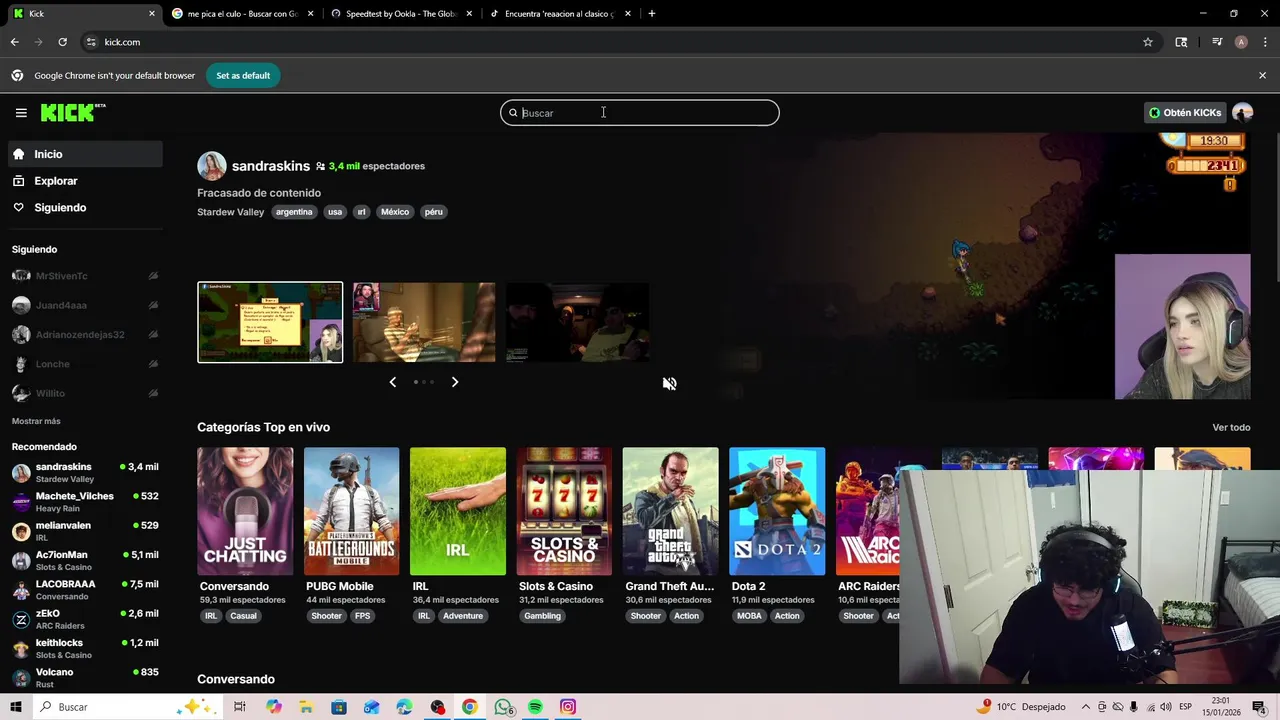This screenshot has width=1280, height=720.
Task: Open Siguiendo in the sidebar
Action: [85, 207]
